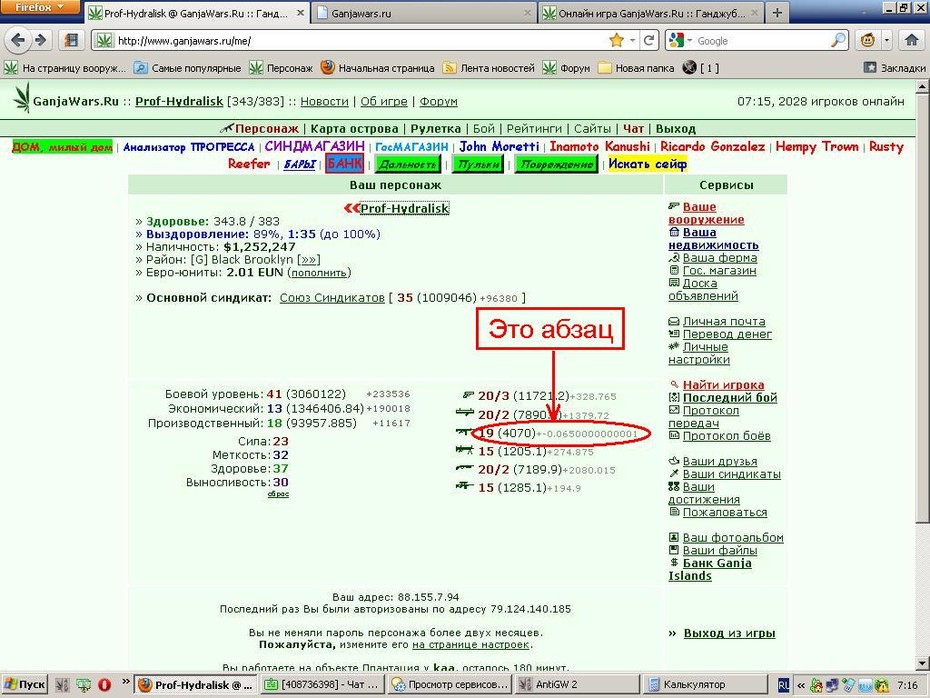Open Личная почта link
The width and height of the screenshot is (930, 698).
pyautogui.click(x=724, y=321)
